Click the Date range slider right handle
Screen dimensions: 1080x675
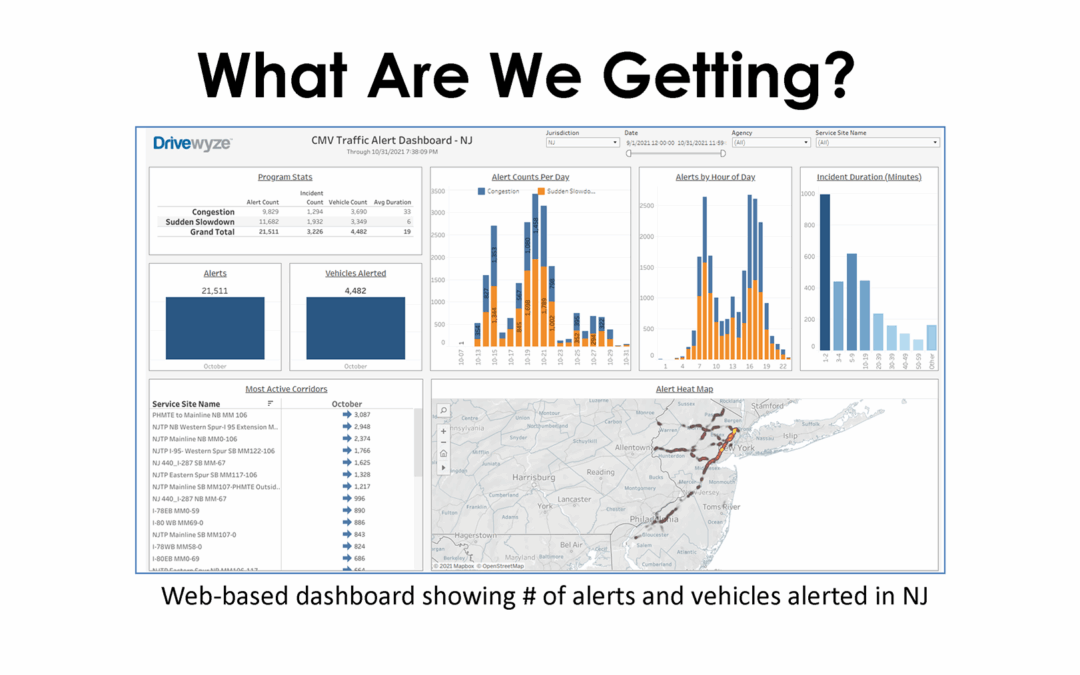click(x=722, y=154)
